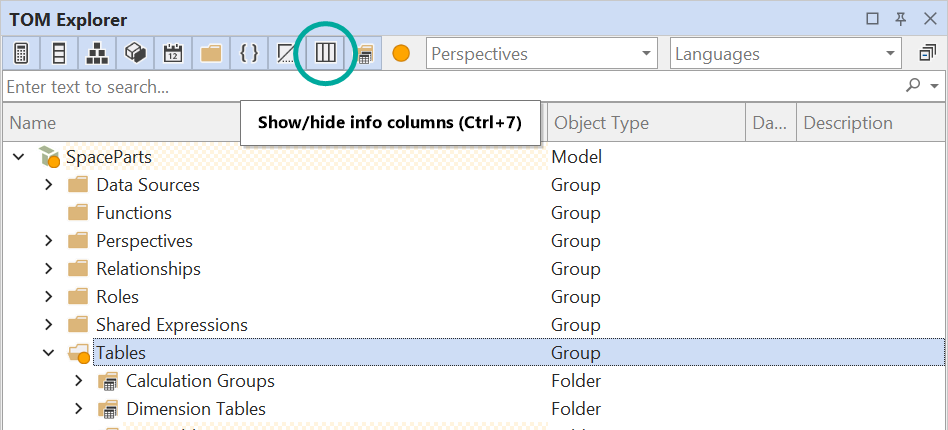The image size is (948, 430).
Task: Toggle the show measures calculator icon
Action: pos(21,54)
